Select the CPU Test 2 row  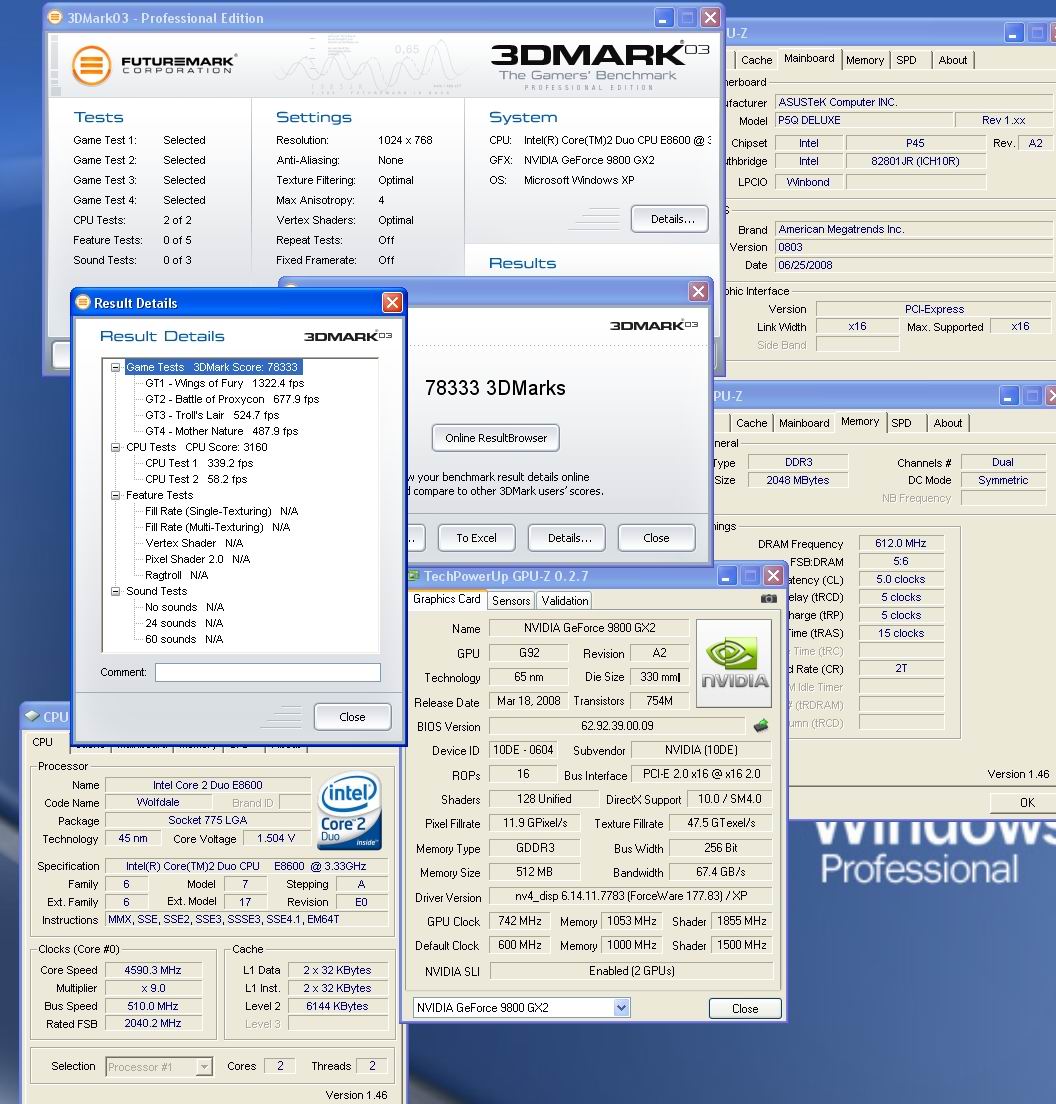[x=196, y=479]
